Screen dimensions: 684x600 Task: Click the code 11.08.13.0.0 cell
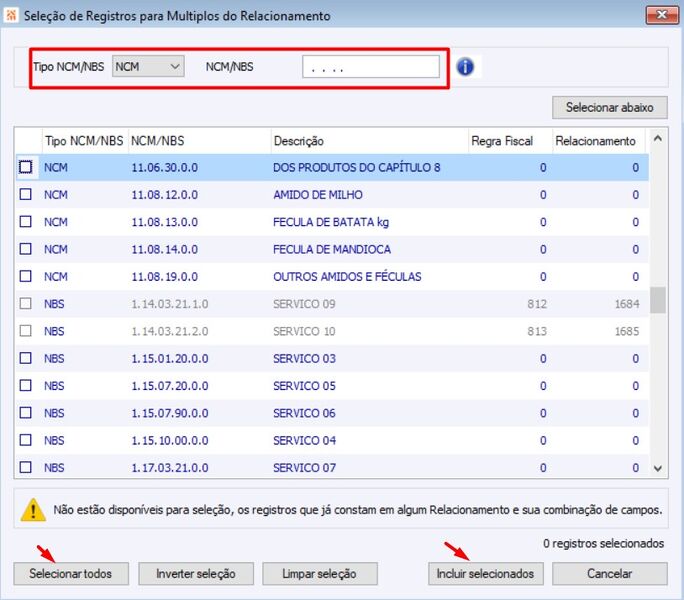(164, 222)
